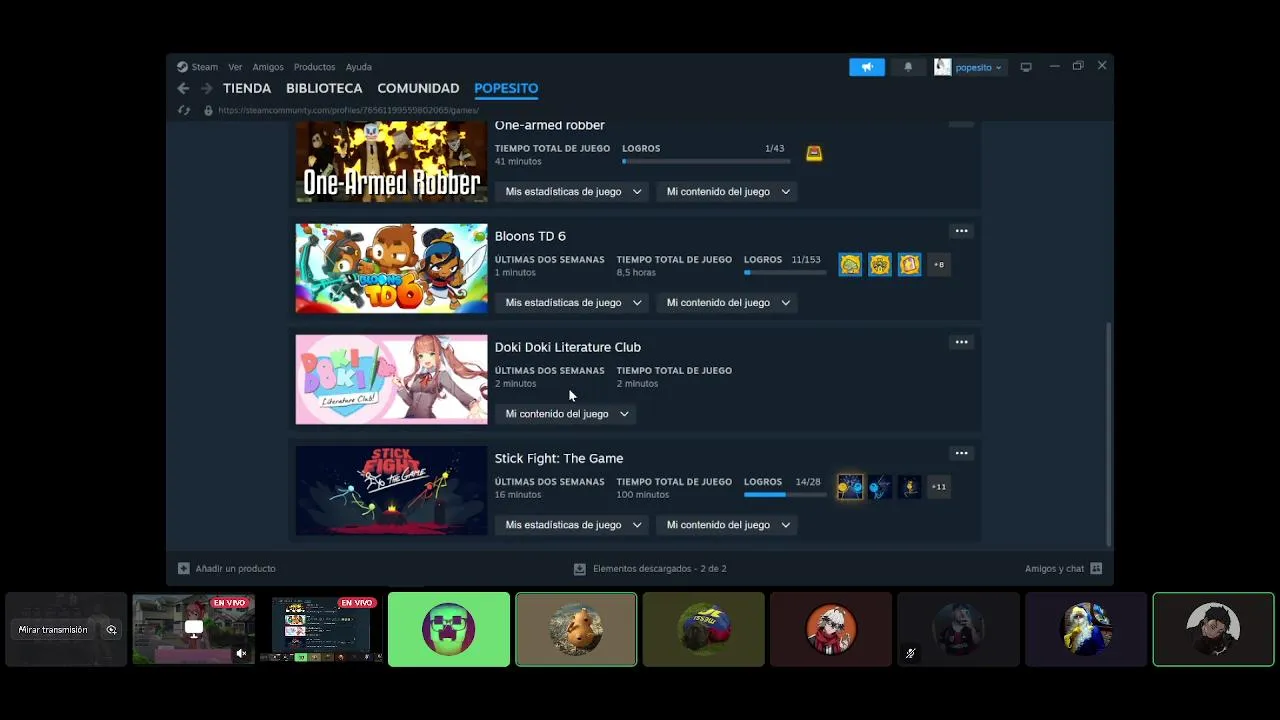
Task: Click the Steam community profile URL
Action: 348,110
